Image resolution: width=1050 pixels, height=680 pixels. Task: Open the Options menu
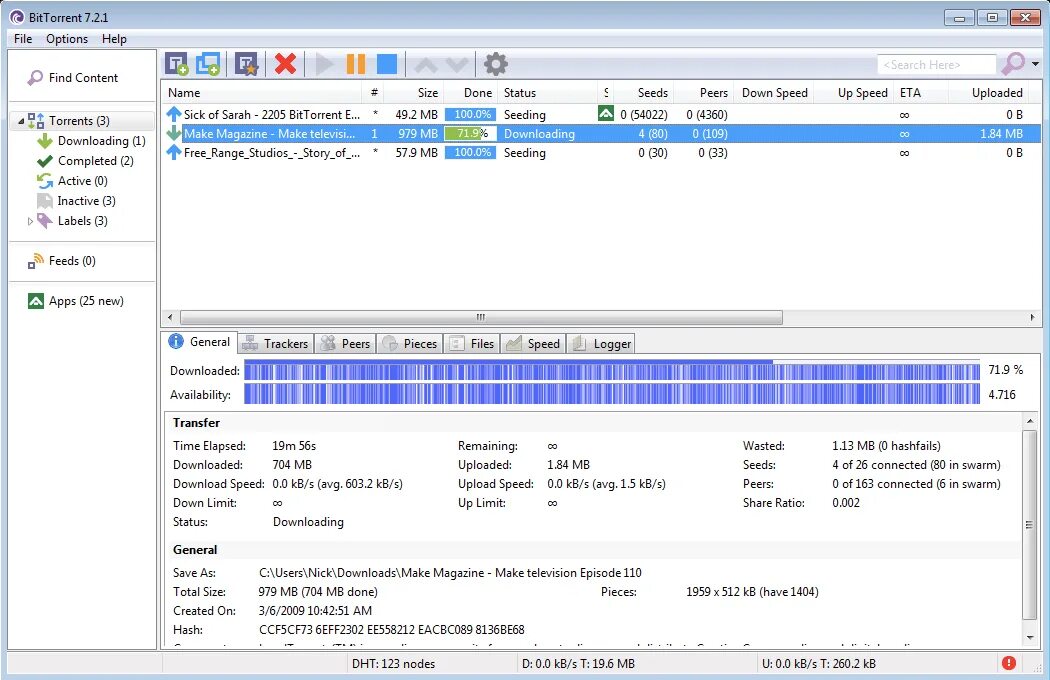(66, 38)
